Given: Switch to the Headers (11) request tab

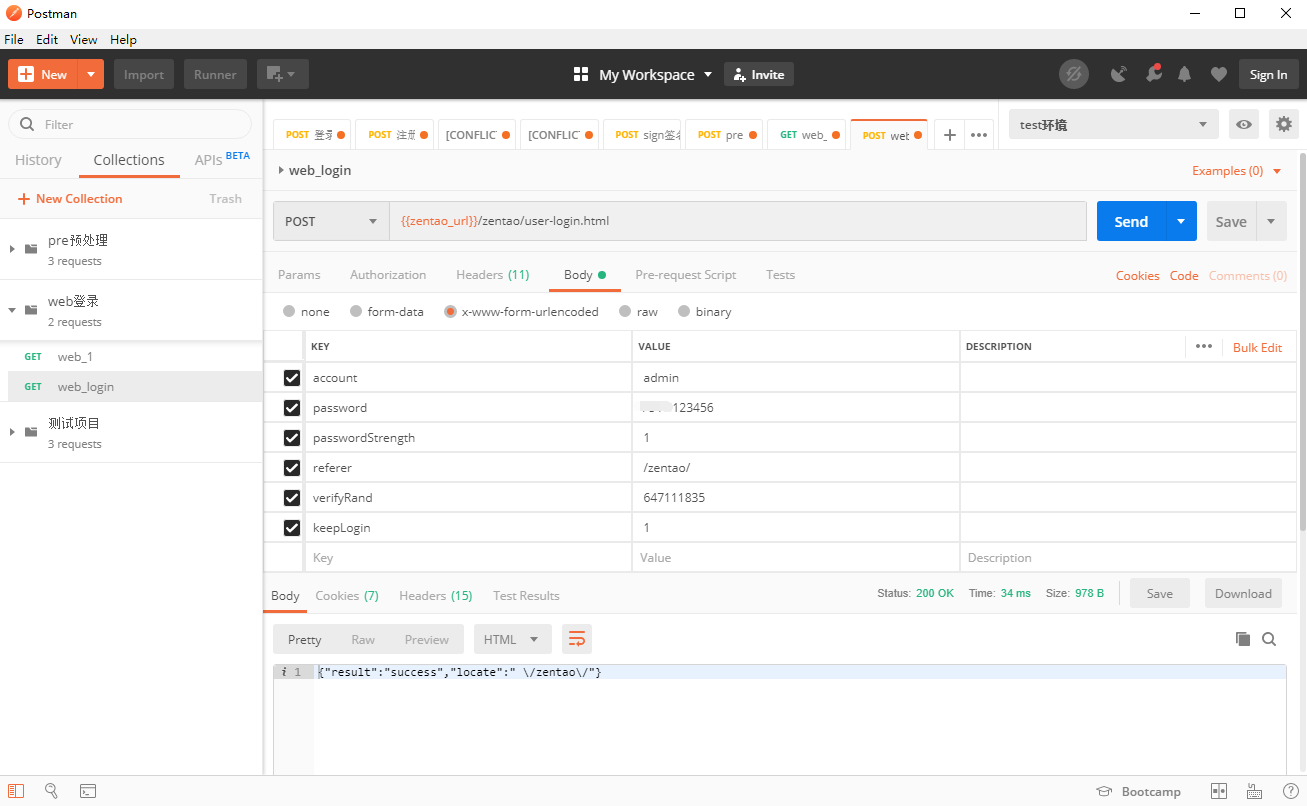Looking at the screenshot, I should click(x=492, y=274).
